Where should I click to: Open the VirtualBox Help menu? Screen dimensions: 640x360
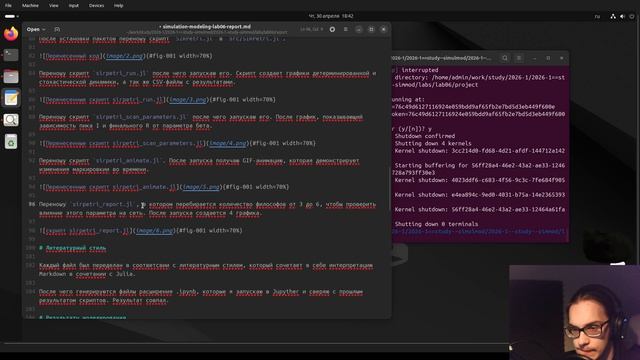pyautogui.click(x=118, y=6)
